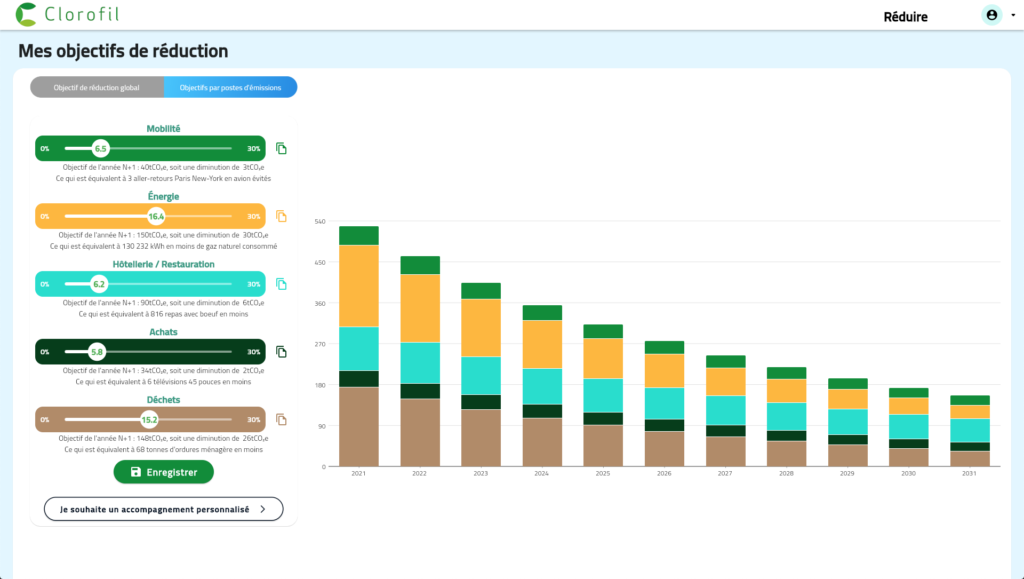The width and height of the screenshot is (1024, 579).
Task: Click the copy icon beside Déchets slider
Action: pos(281,420)
